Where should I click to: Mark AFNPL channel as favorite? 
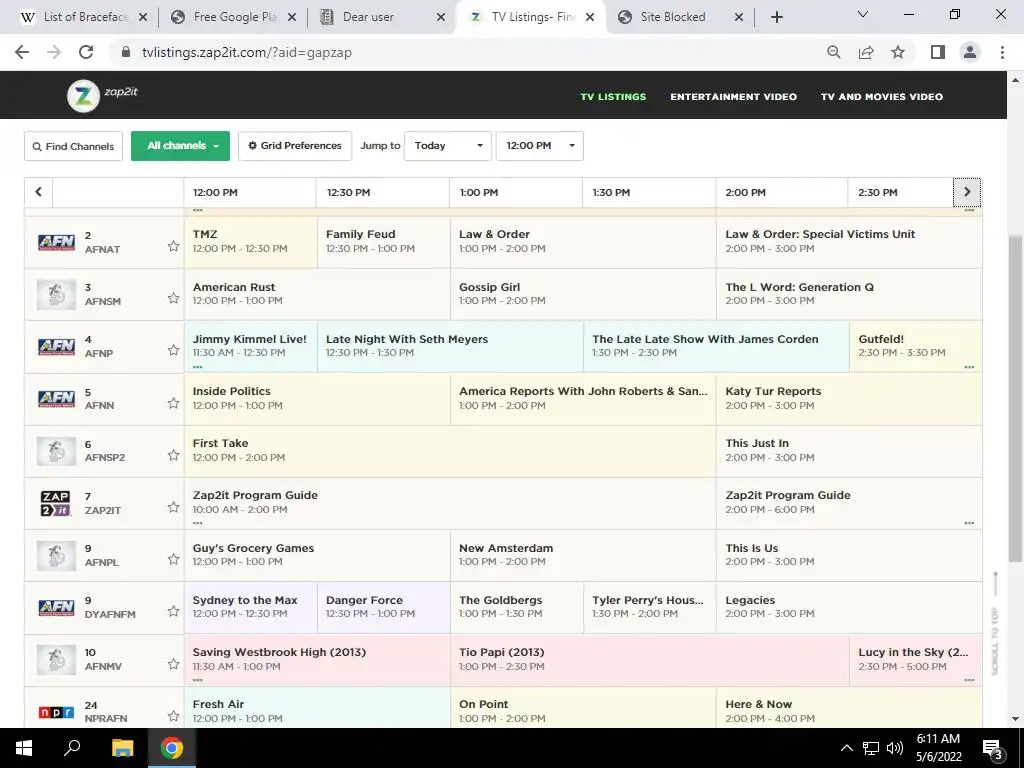point(173,560)
